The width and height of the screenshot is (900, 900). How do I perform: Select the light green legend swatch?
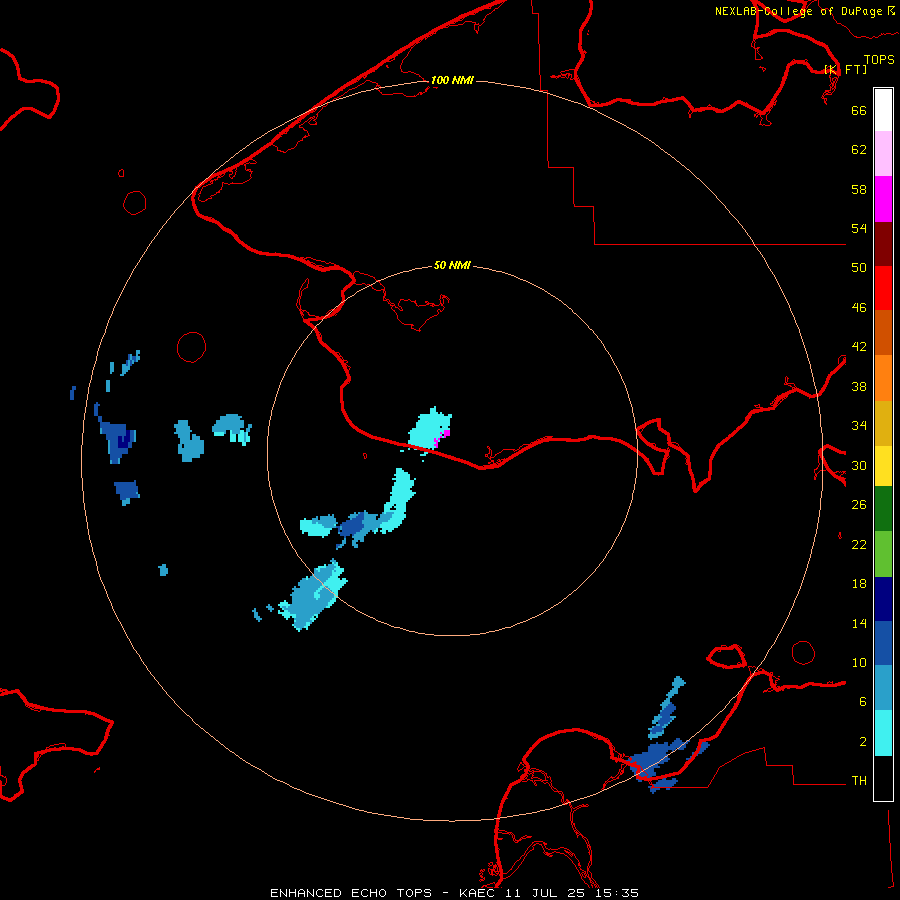pyautogui.click(x=883, y=554)
